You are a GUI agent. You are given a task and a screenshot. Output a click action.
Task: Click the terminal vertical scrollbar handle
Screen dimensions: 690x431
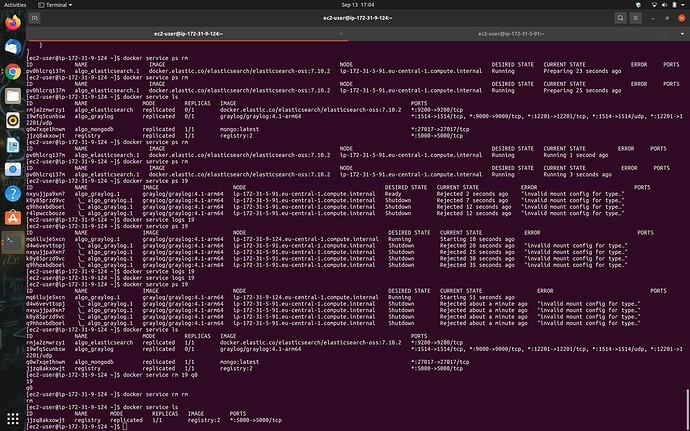point(687,409)
